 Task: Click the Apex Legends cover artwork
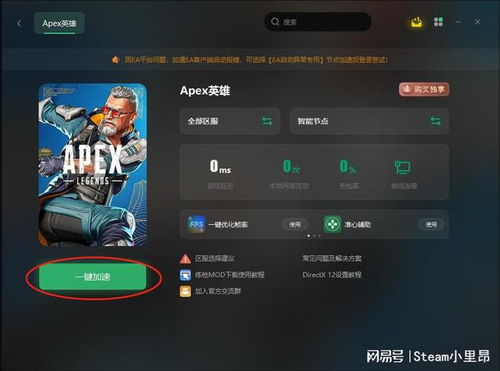tap(93, 165)
